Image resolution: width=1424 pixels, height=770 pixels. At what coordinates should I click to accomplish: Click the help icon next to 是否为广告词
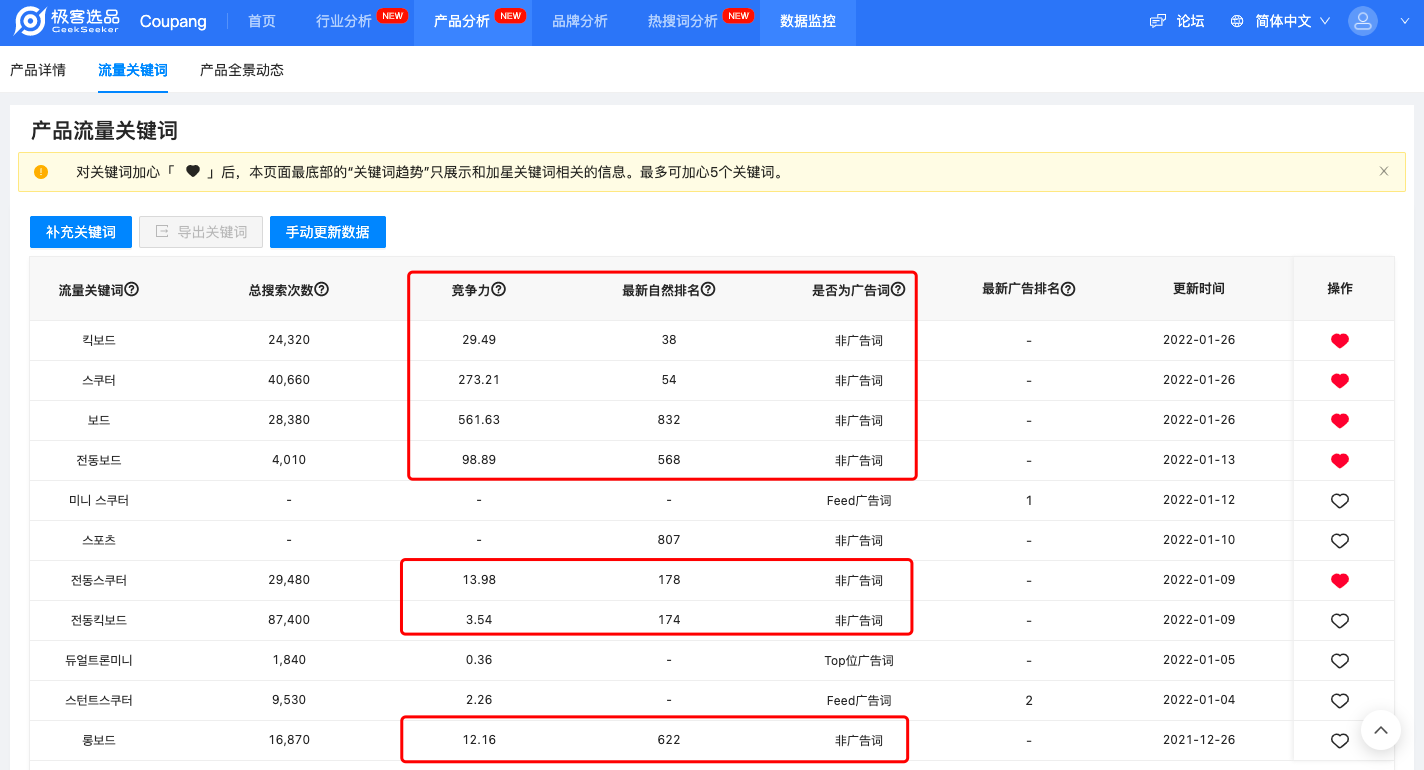(897, 288)
